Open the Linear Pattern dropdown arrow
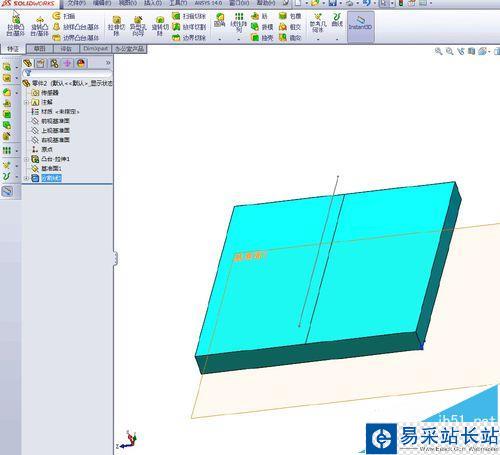Screen dimensions: 500x455 point(239,39)
